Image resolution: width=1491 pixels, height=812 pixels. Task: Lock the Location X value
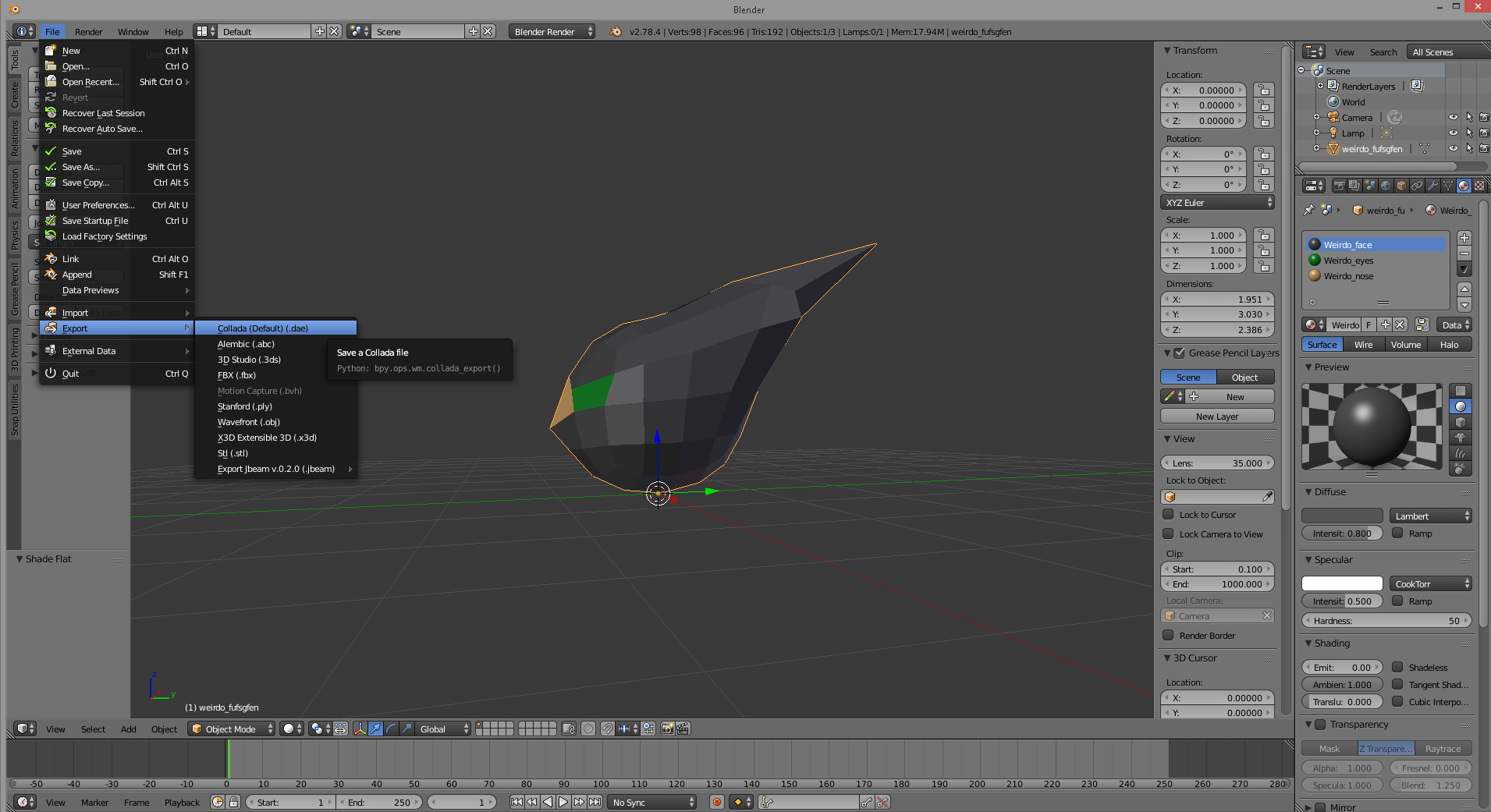(x=1263, y=90)
